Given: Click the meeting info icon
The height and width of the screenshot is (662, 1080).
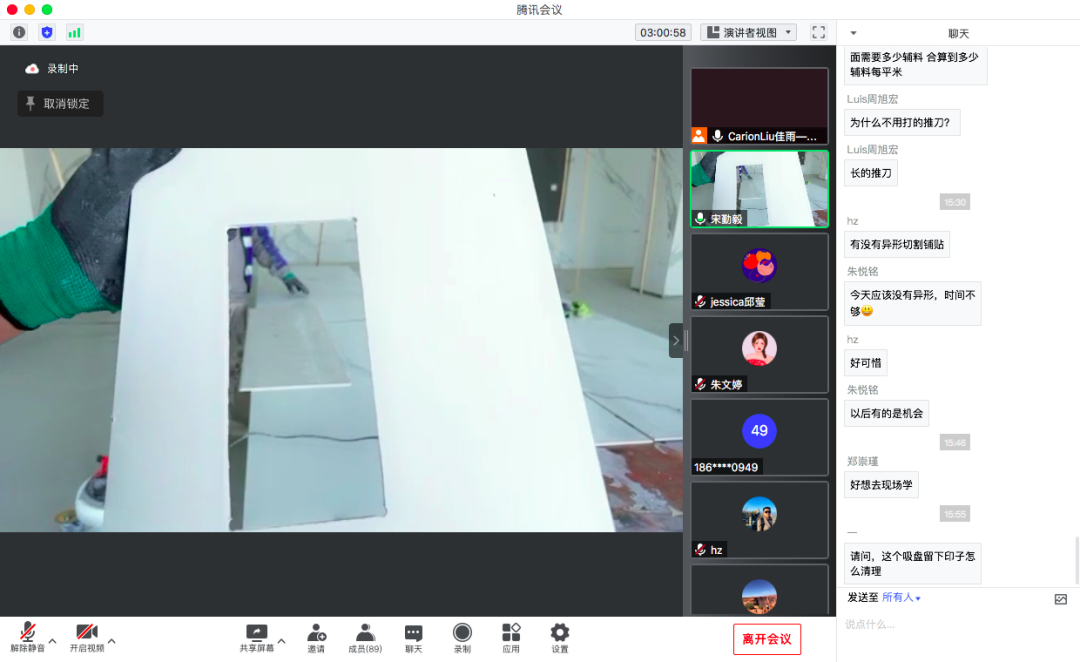Looking at the screenshot, I should click(19, 32).
